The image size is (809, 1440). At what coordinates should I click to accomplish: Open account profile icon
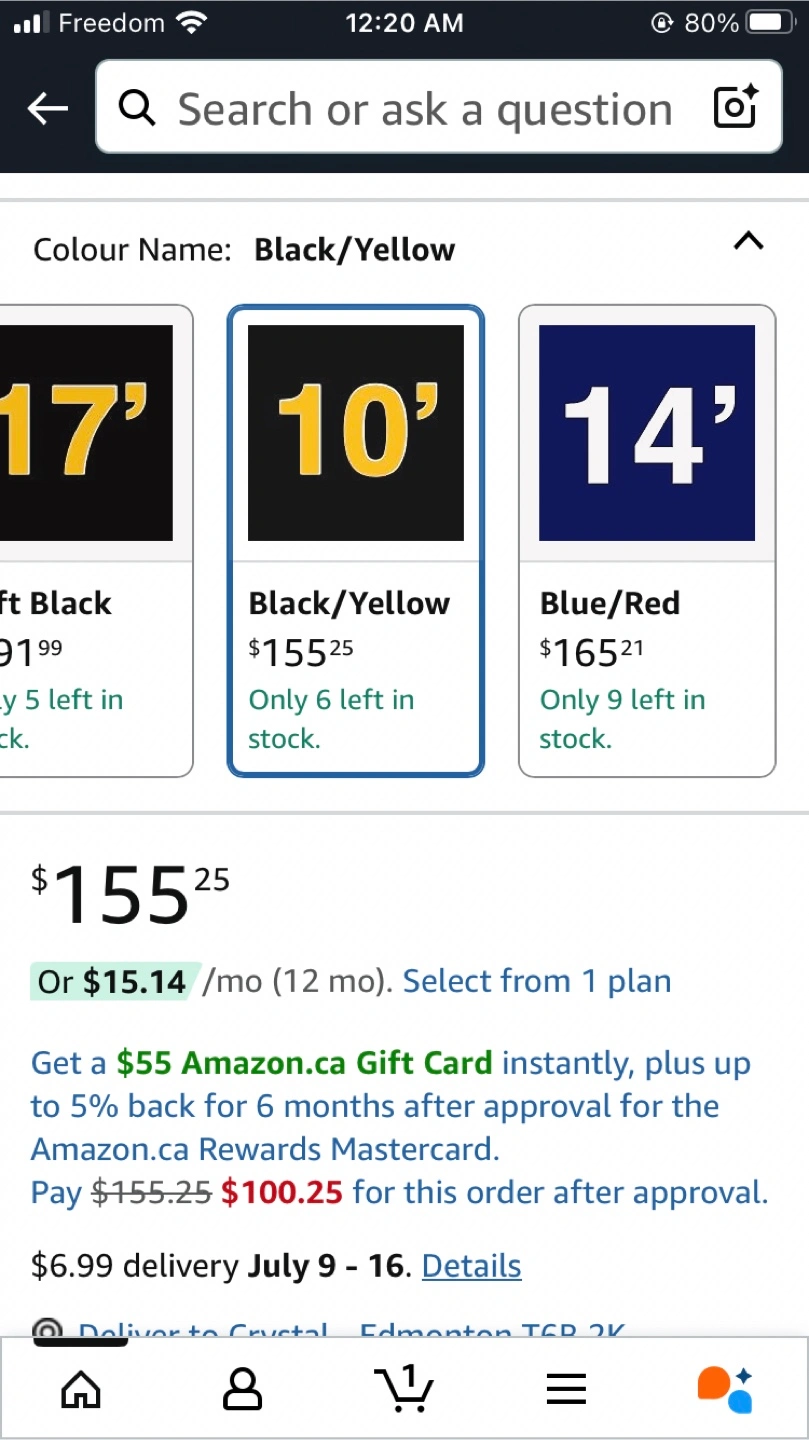click(x=242, y=1388)
